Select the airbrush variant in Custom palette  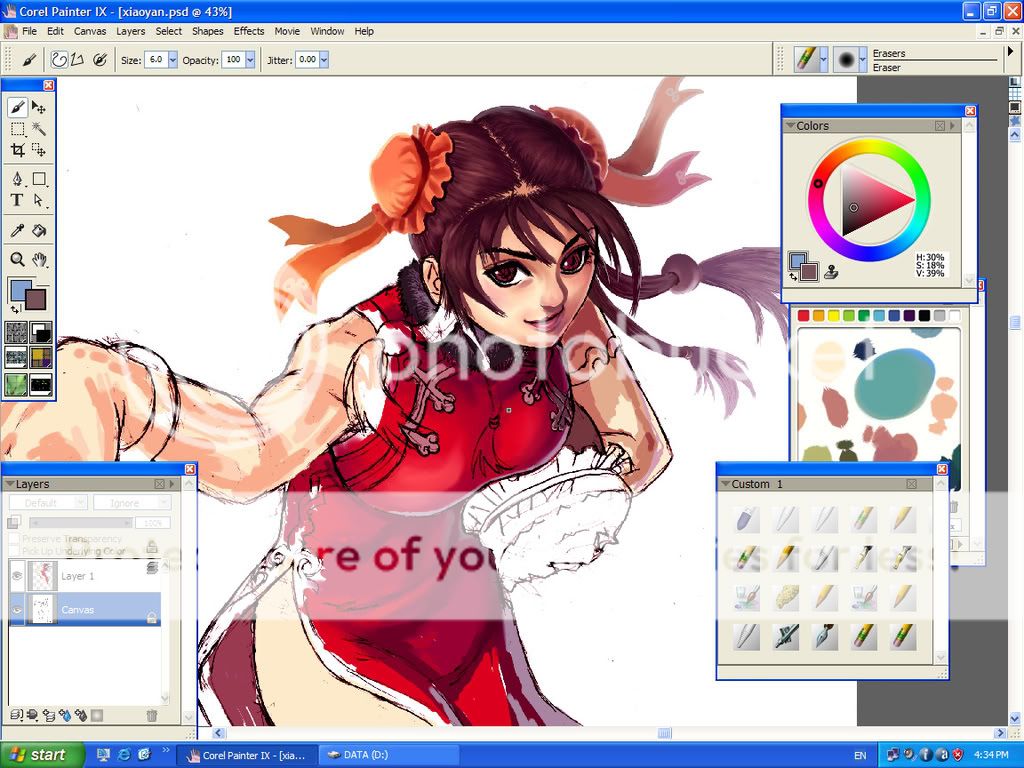[x=785, y=637]
